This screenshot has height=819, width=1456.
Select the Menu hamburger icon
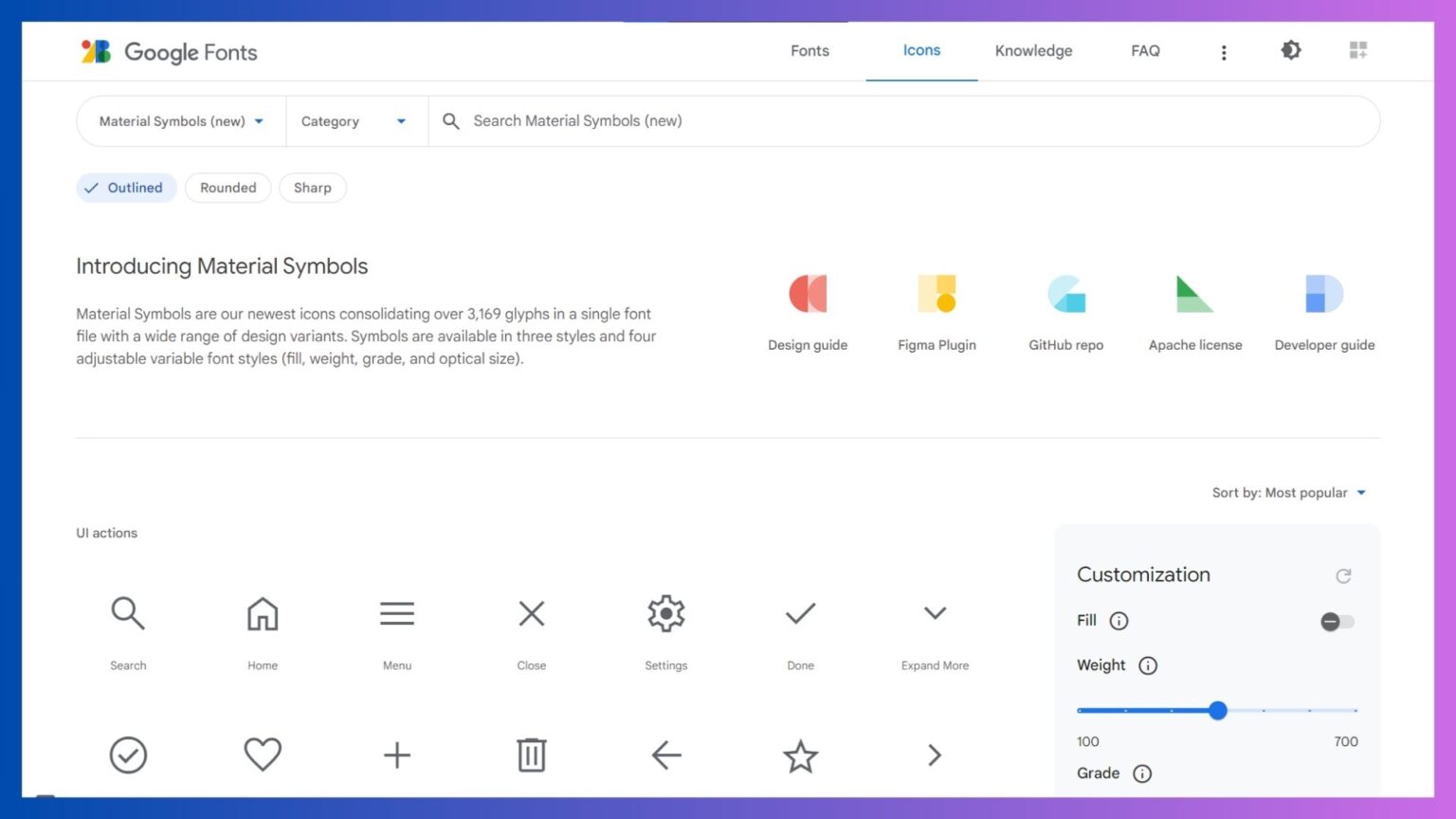(x=397, y=613)
